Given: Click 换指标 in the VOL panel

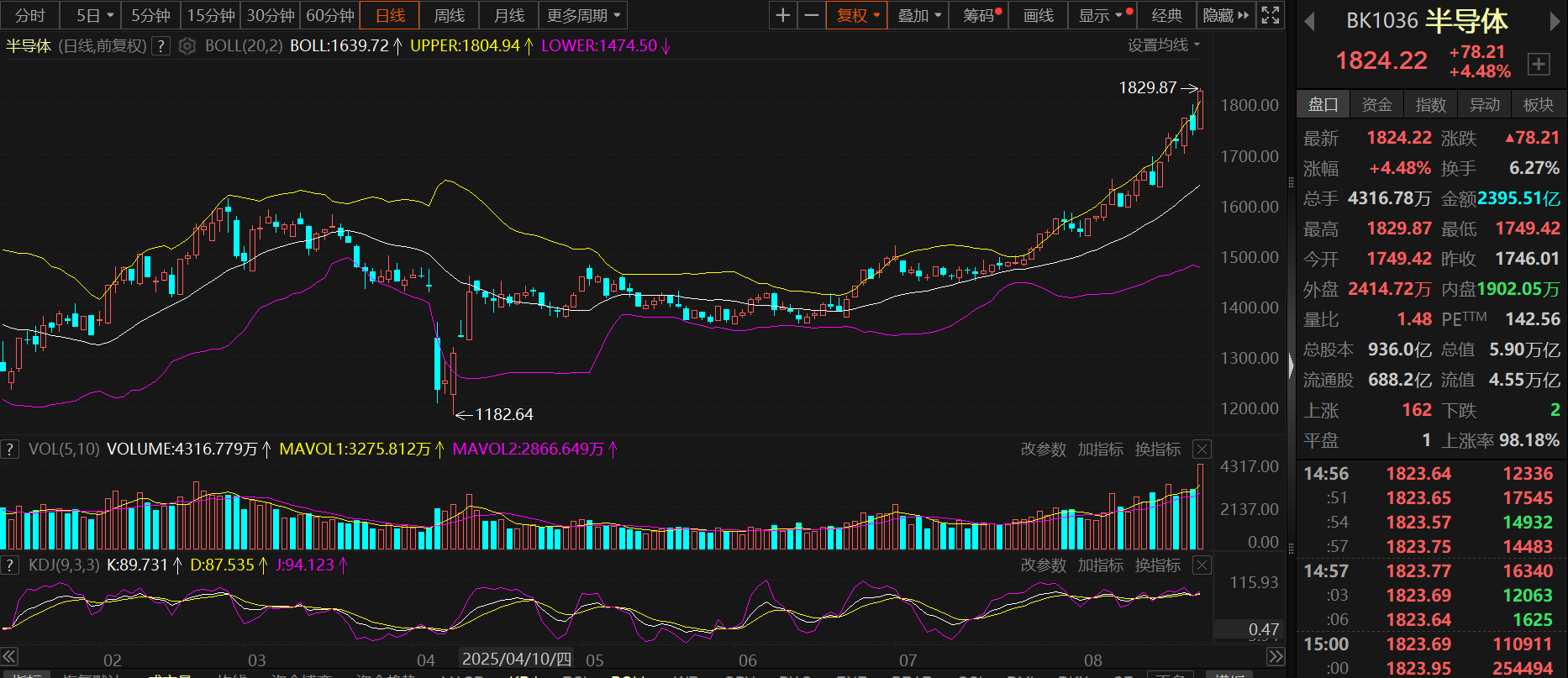Looking at the screenshot, I should [1157, 449].
